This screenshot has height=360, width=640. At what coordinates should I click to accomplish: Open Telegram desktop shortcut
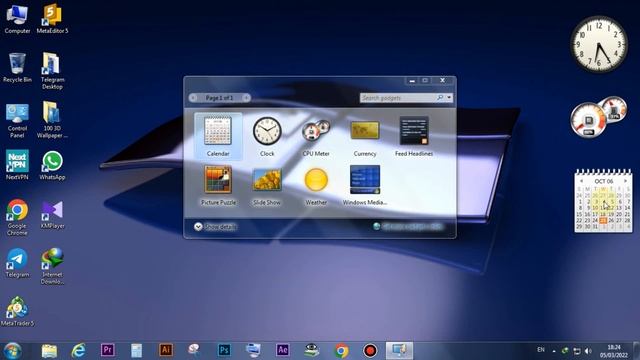[17, 263]
